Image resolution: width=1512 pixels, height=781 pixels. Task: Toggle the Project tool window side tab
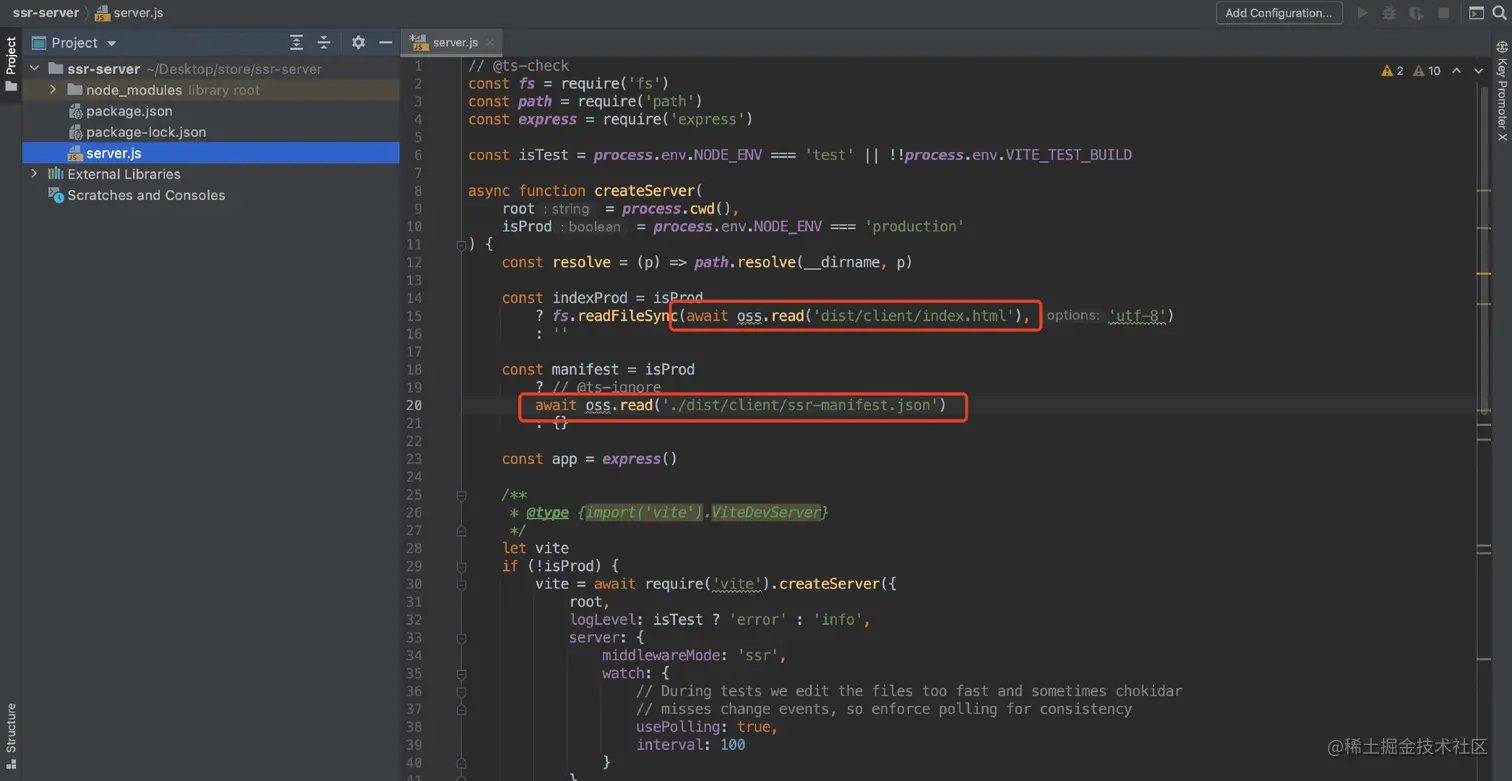11,64
